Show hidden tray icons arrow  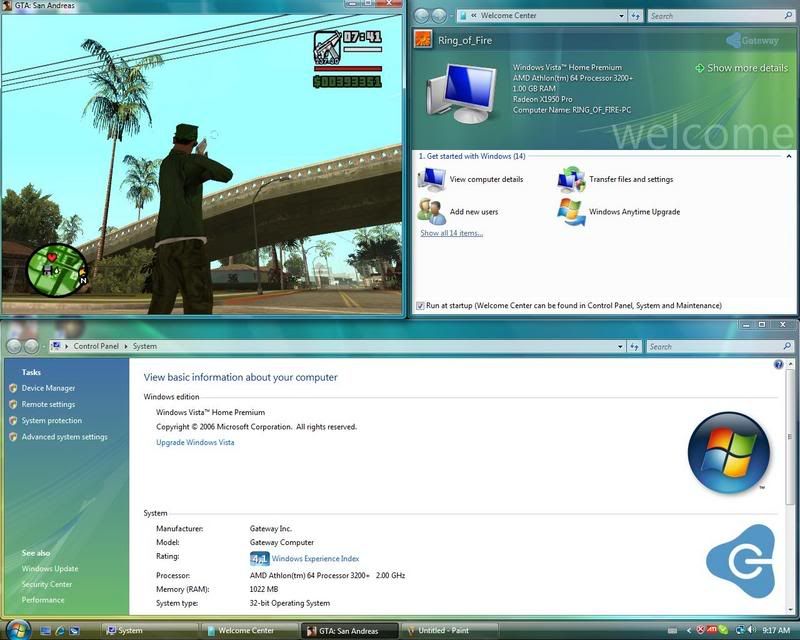click(x=689, y=631)
